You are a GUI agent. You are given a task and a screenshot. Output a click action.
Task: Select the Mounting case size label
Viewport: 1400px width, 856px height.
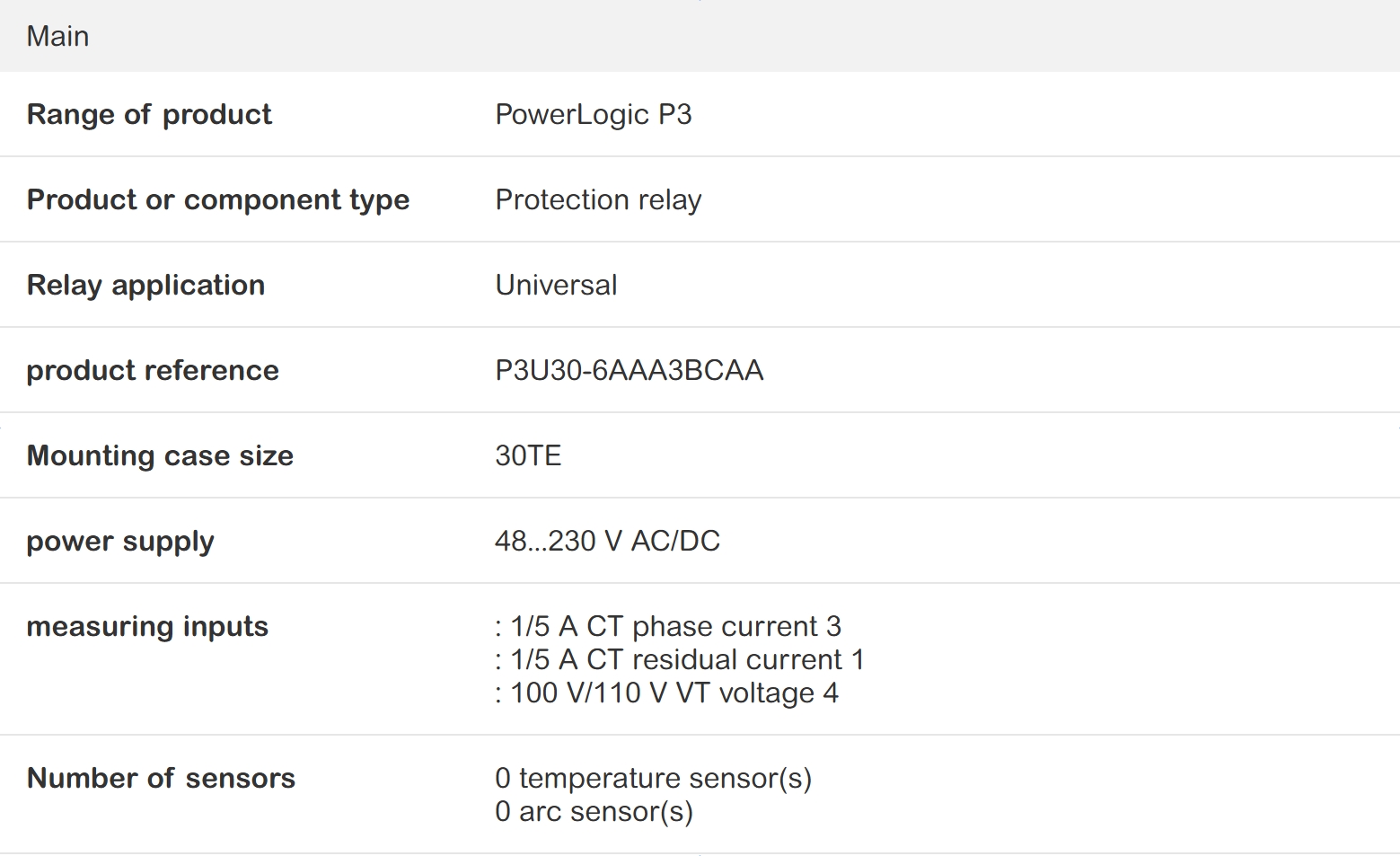[160, 455]
